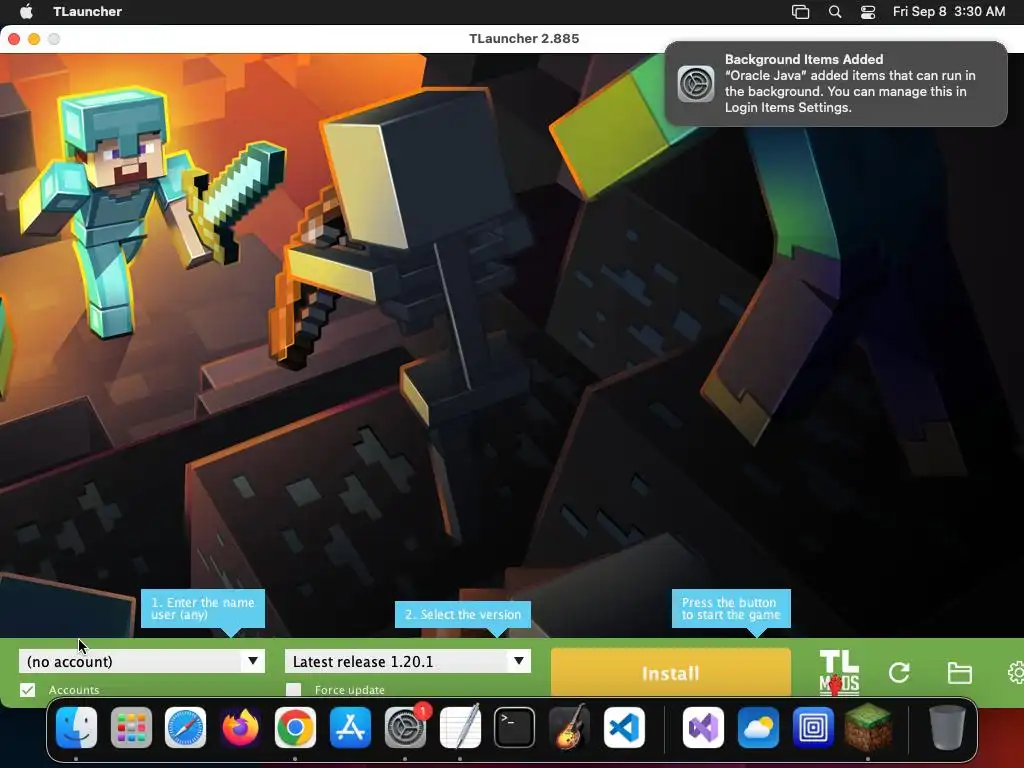
Task: Open the App Store dock icon
Action: 350,728
